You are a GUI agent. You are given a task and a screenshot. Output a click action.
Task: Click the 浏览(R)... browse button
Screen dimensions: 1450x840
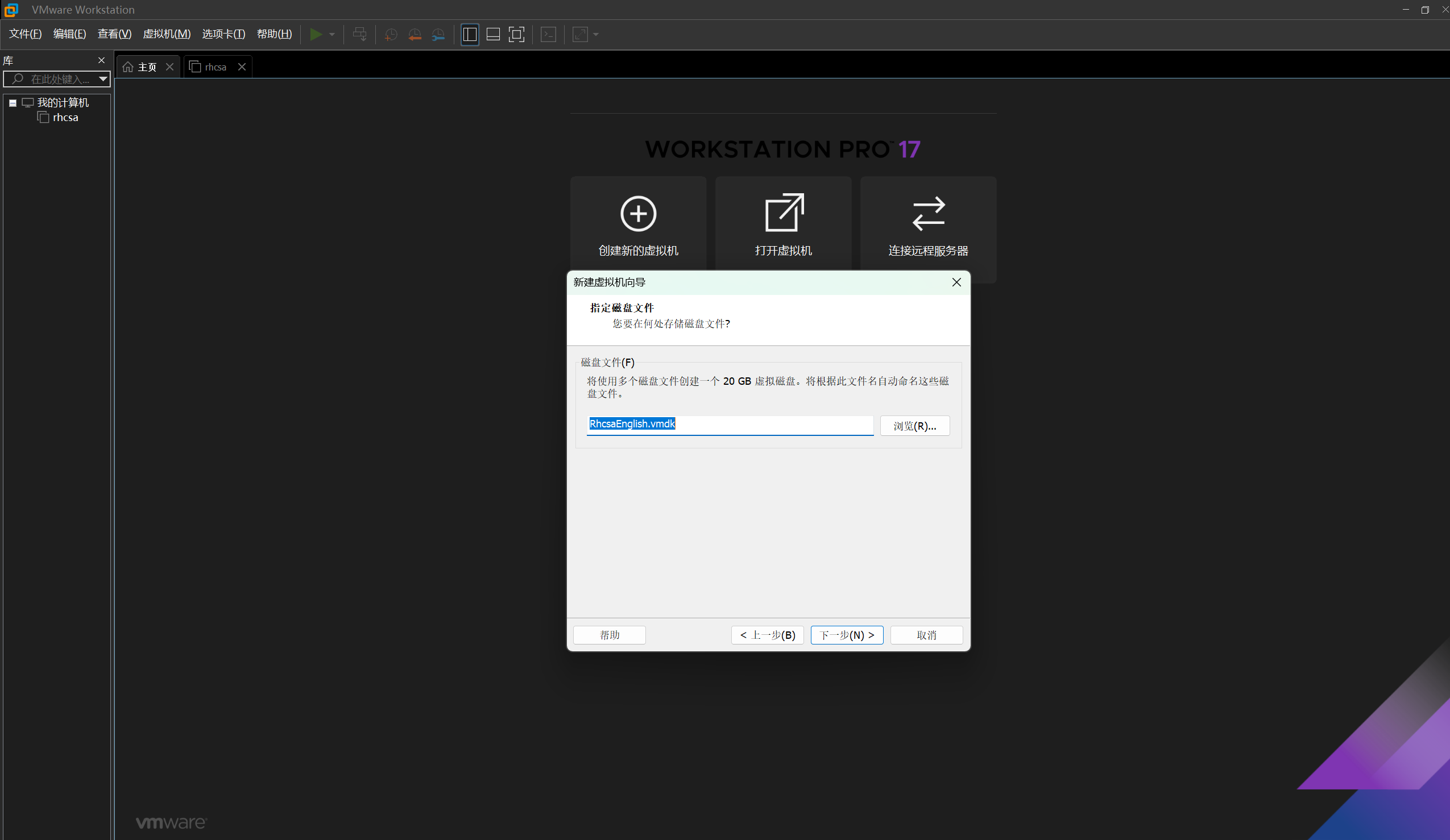coord(914,426)
